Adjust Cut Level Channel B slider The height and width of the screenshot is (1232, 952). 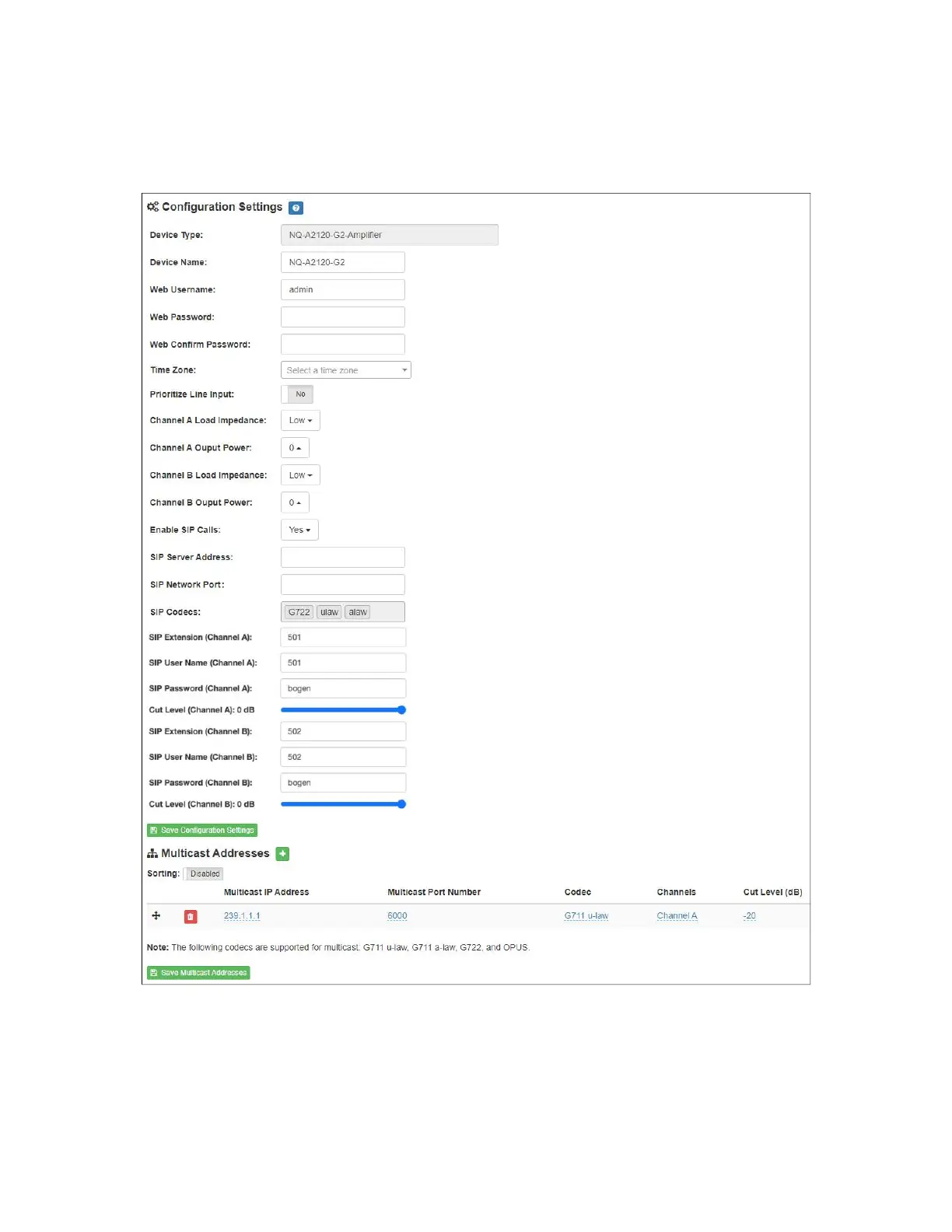click(343, 804)
